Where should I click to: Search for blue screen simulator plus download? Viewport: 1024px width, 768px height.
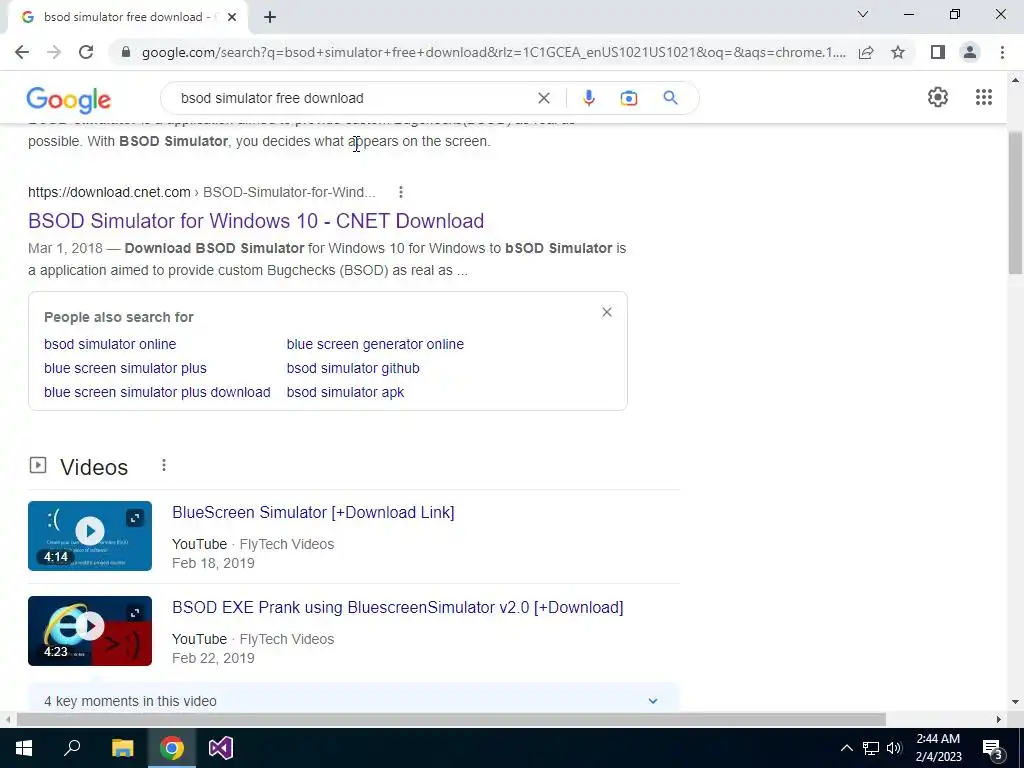(157, 392)
